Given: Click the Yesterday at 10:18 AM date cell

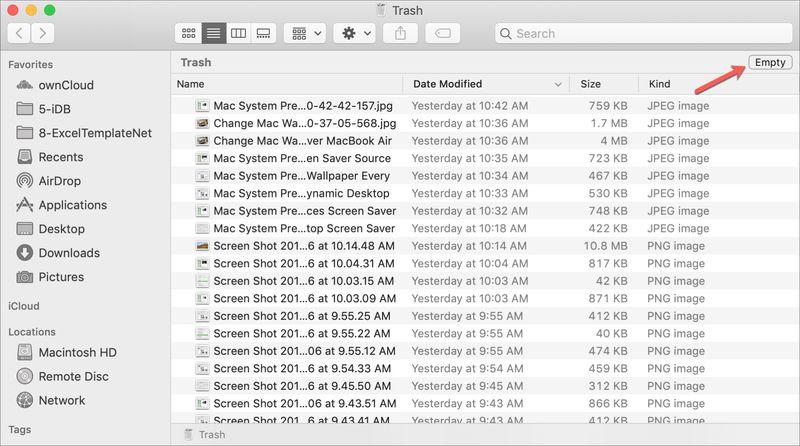Looking at the screenshot, I should pos(469,229).
